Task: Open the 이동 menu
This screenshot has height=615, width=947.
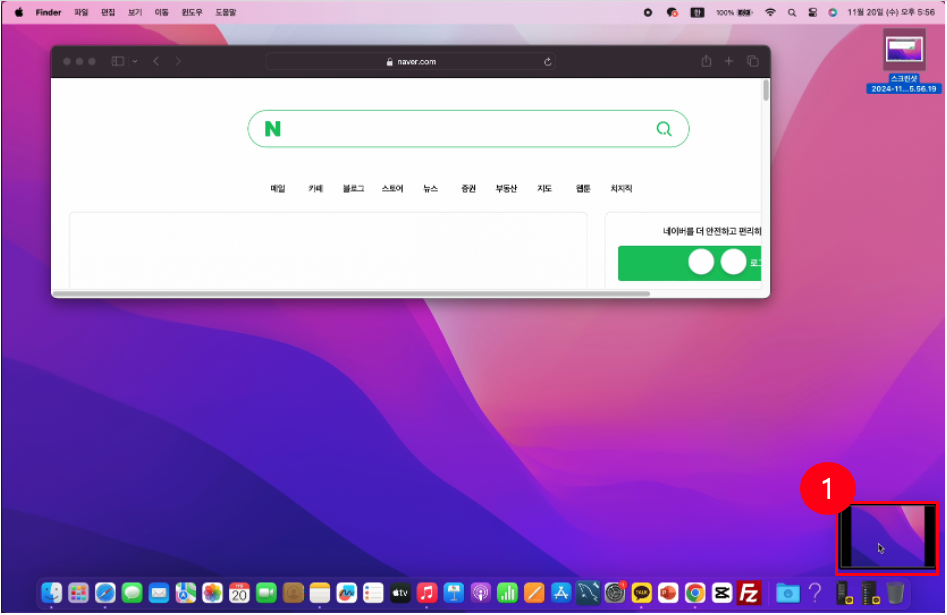Action: pyautogui.click(x=161, y=12)
